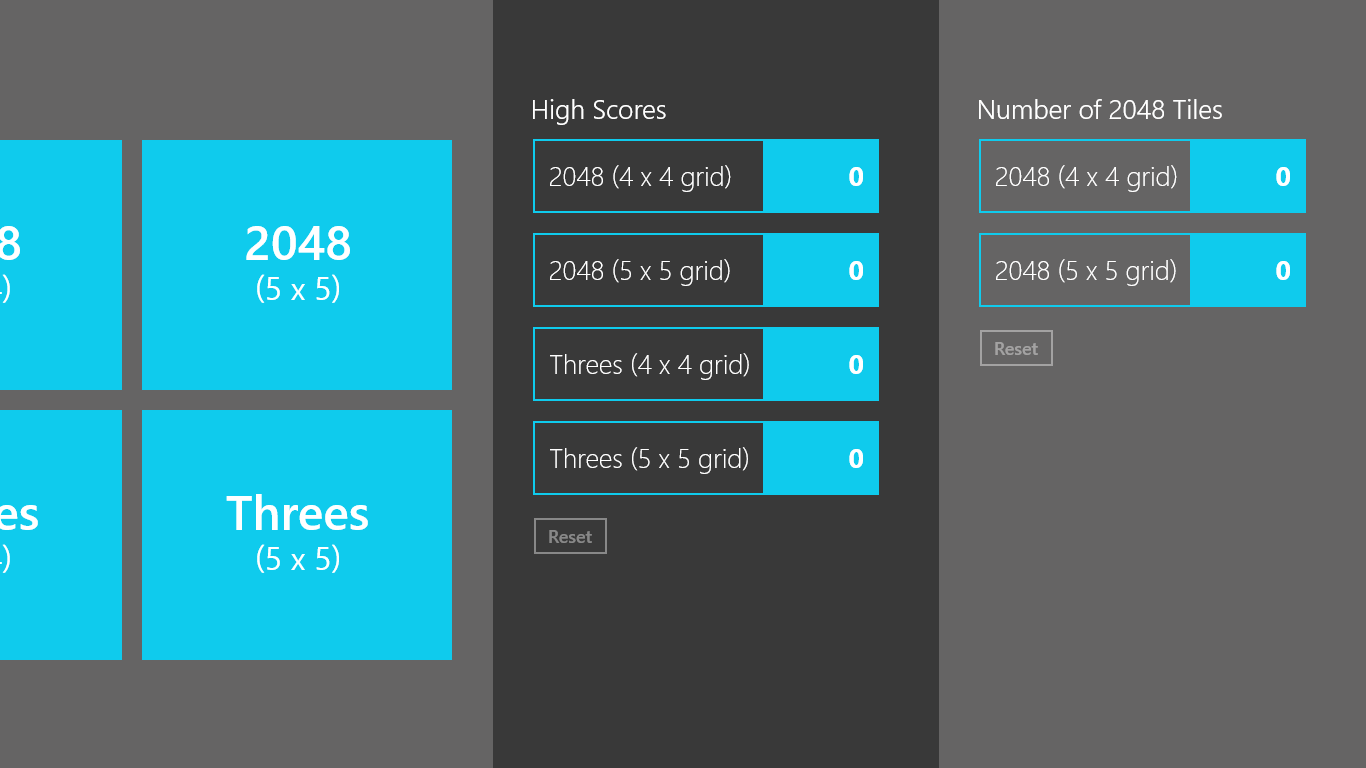The image size is (1366, 768).
Task: Click Reset under High Scores
Action: [570, 536]
